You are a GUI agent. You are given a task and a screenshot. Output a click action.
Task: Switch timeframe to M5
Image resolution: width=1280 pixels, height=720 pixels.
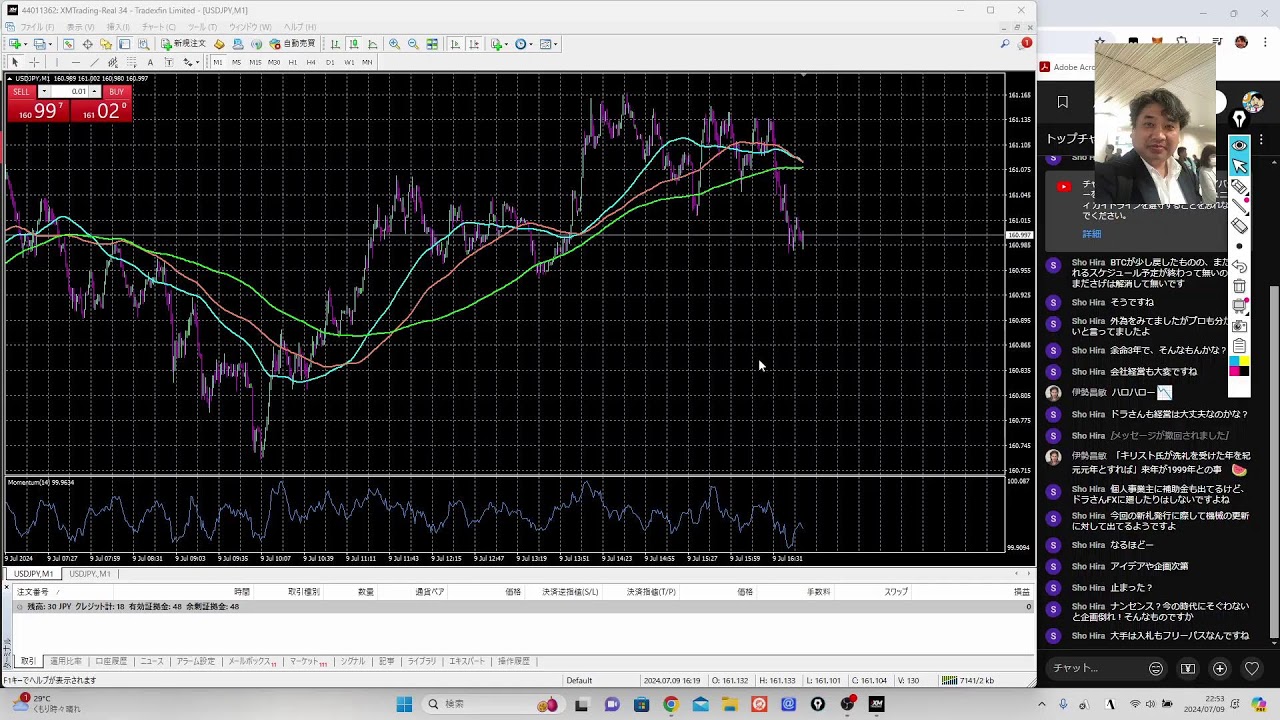pos(237,62)
